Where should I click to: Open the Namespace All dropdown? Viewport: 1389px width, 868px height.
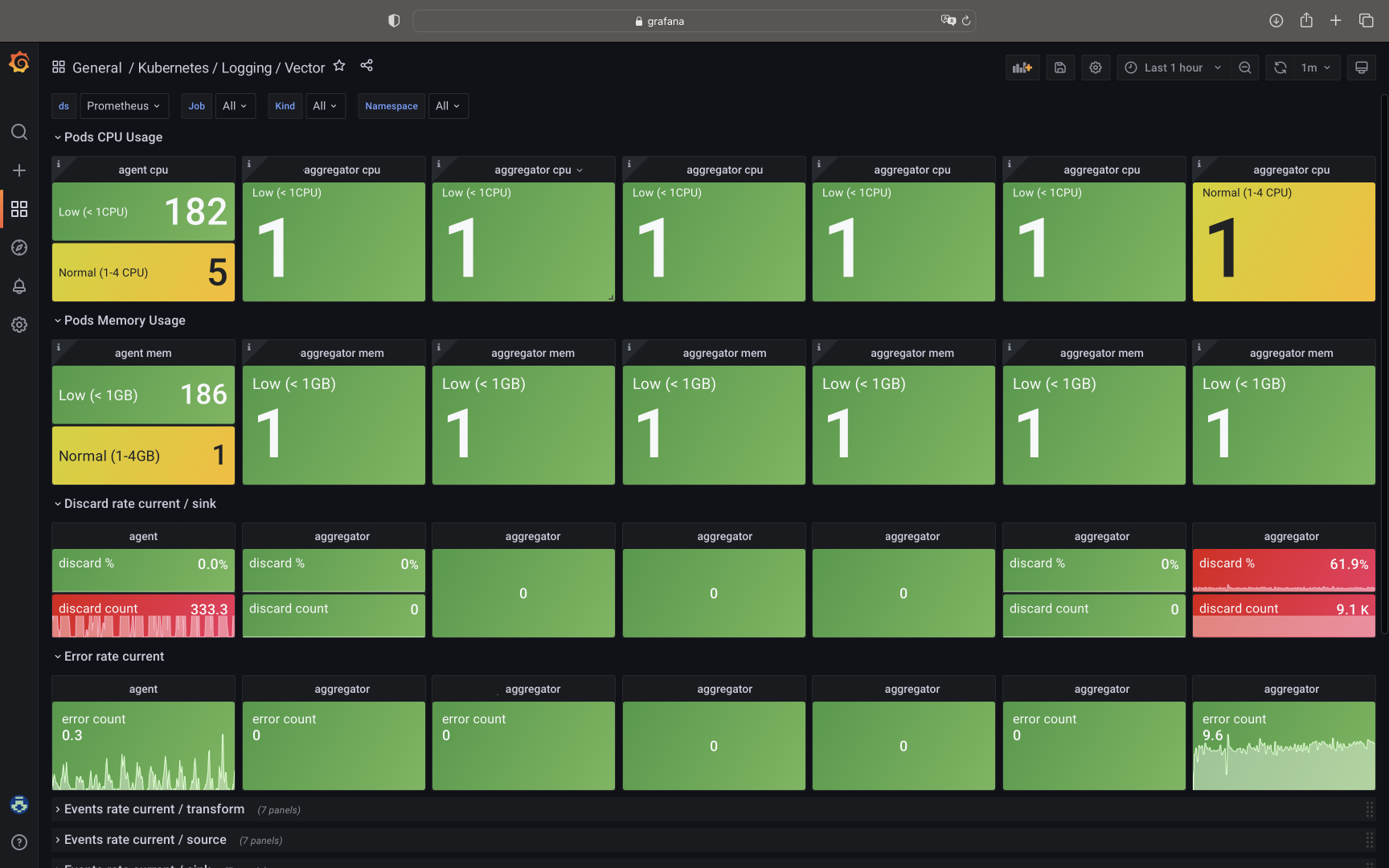coord(448,106)
